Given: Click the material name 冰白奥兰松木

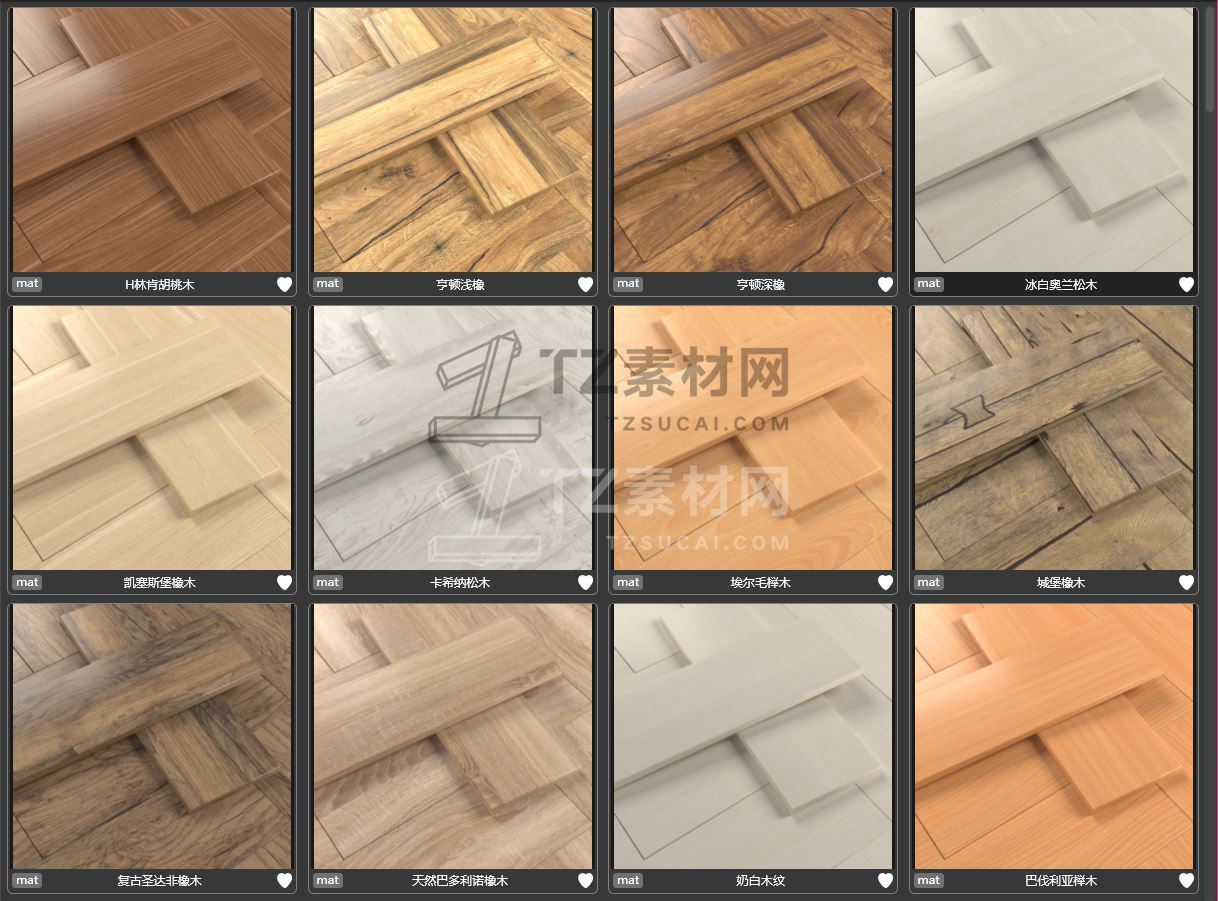Looking at the screenshot, I should (x=1061, y=285).
